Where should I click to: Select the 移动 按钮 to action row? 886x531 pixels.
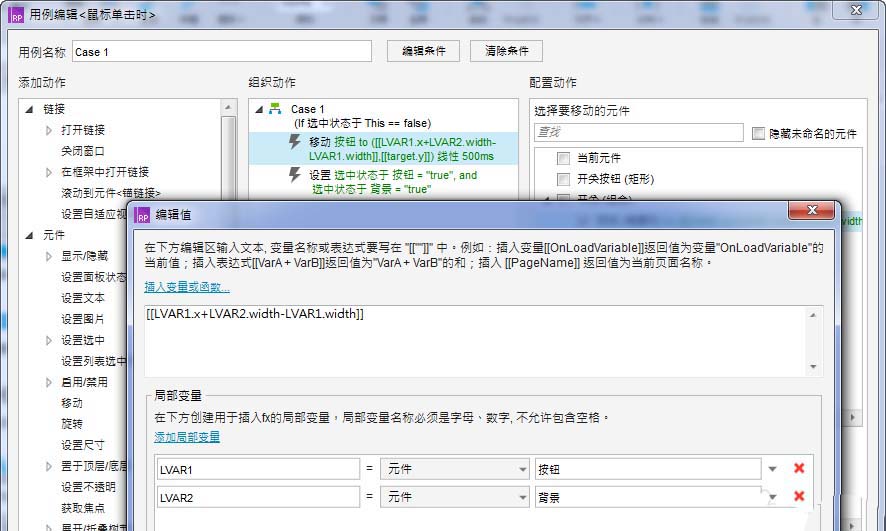[384, 149]
